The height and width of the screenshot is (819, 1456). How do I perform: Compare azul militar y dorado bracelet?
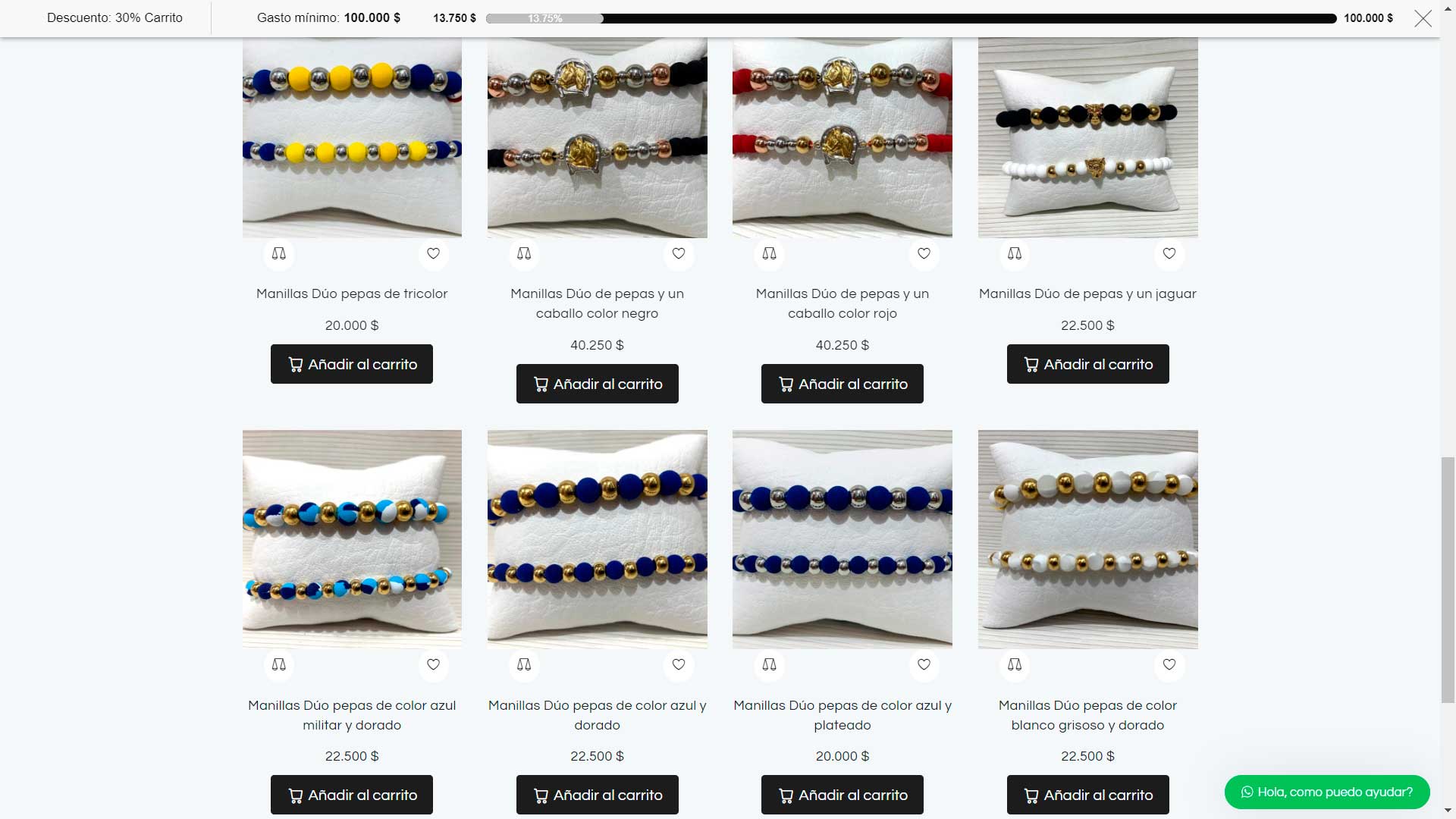tap(279, 665)
